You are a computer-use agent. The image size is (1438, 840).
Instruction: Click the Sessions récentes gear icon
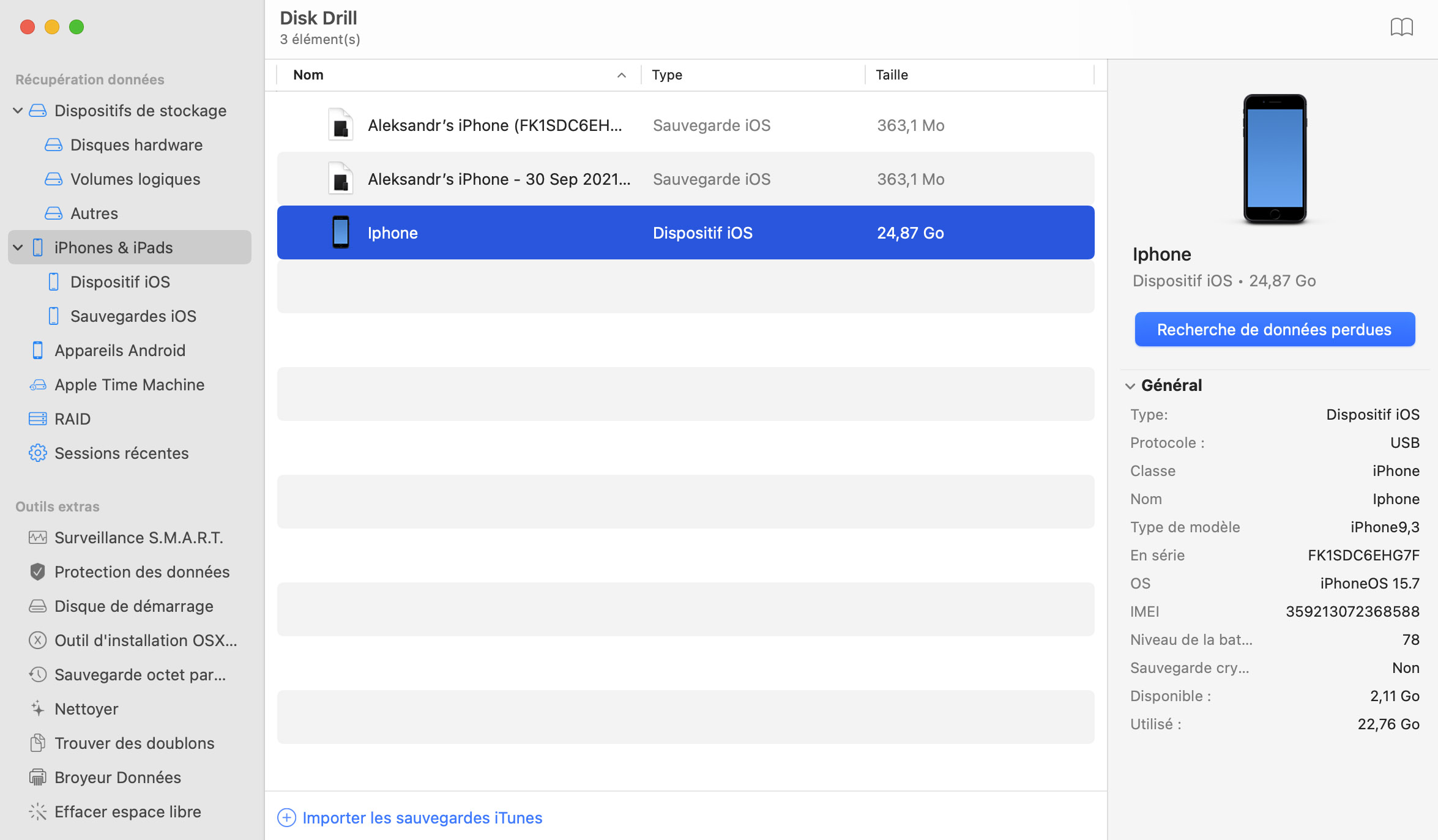point(38,453)
